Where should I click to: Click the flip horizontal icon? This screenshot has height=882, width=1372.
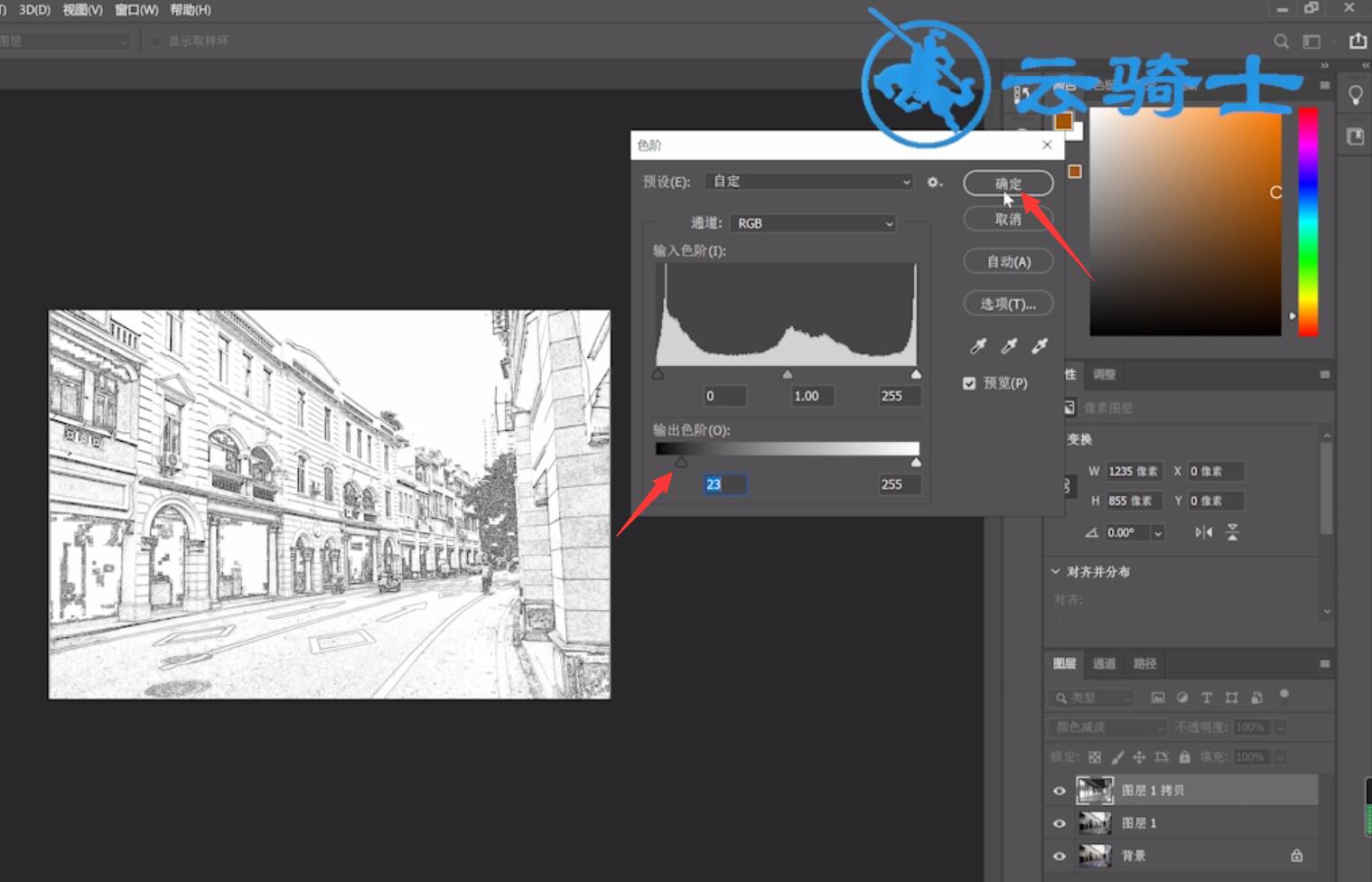[1203, 532]
